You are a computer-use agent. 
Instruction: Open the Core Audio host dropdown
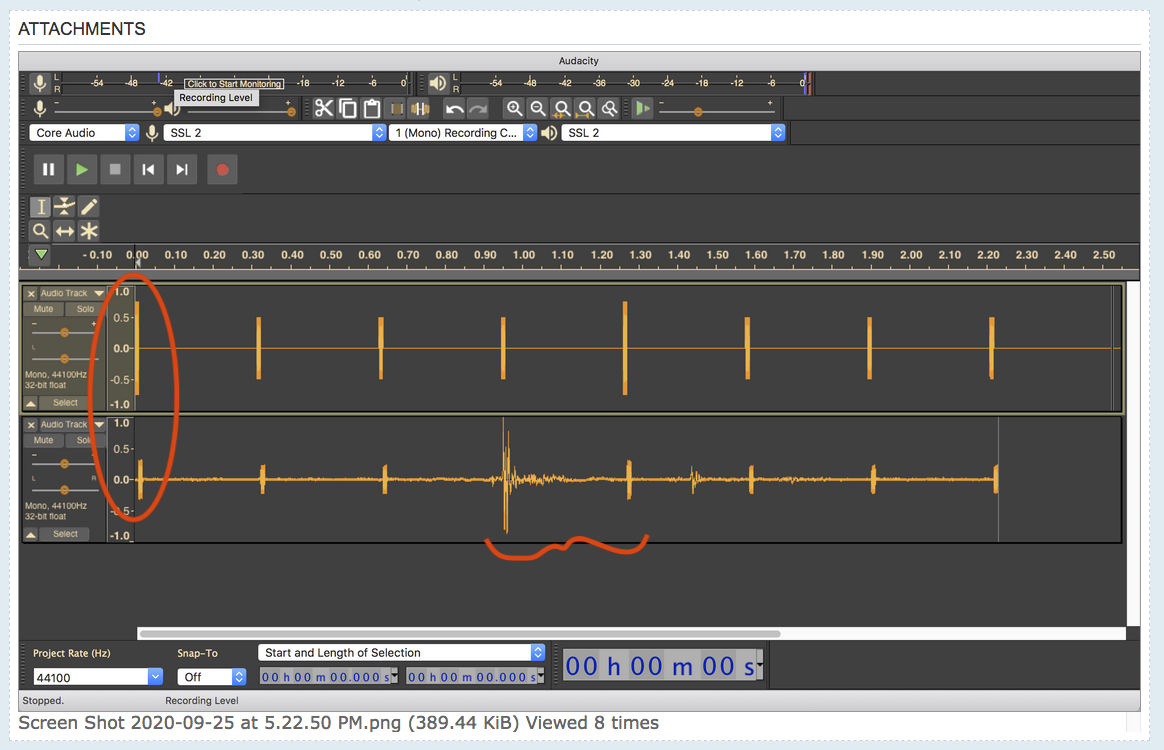pyautogui.click(x=85, y=132)
